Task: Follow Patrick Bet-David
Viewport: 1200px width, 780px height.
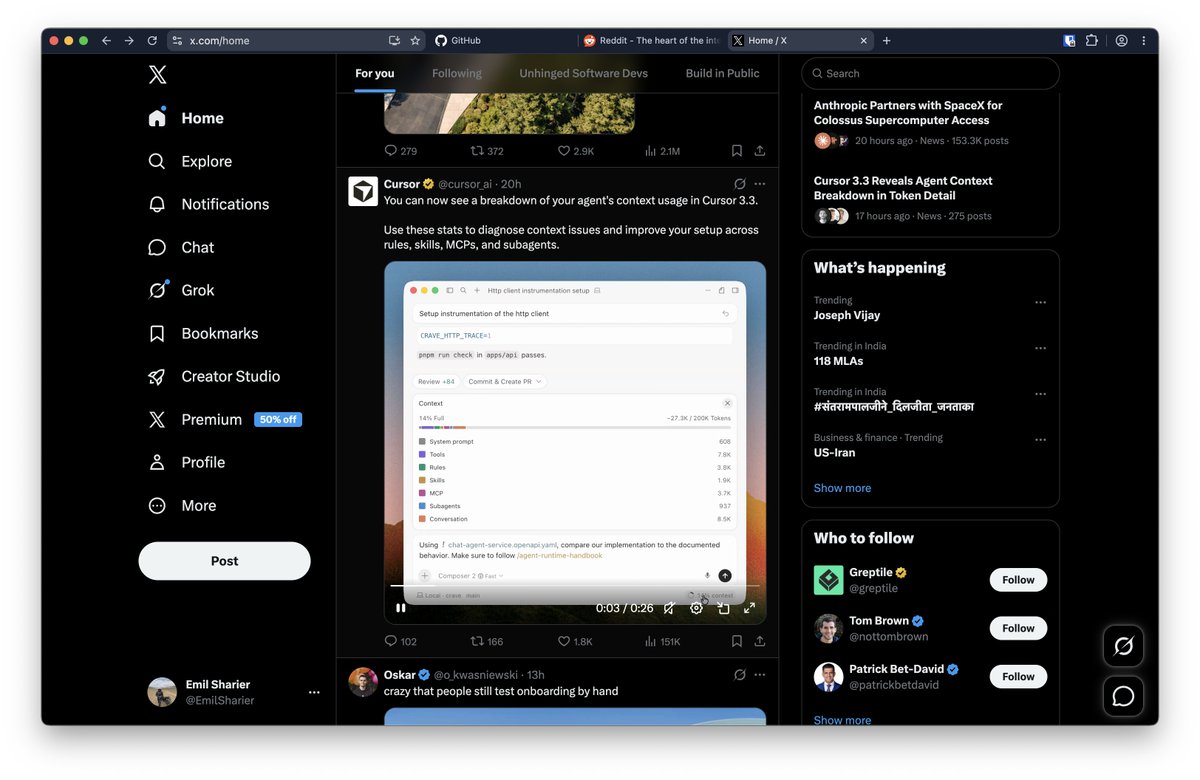Action: [1018, 676]
